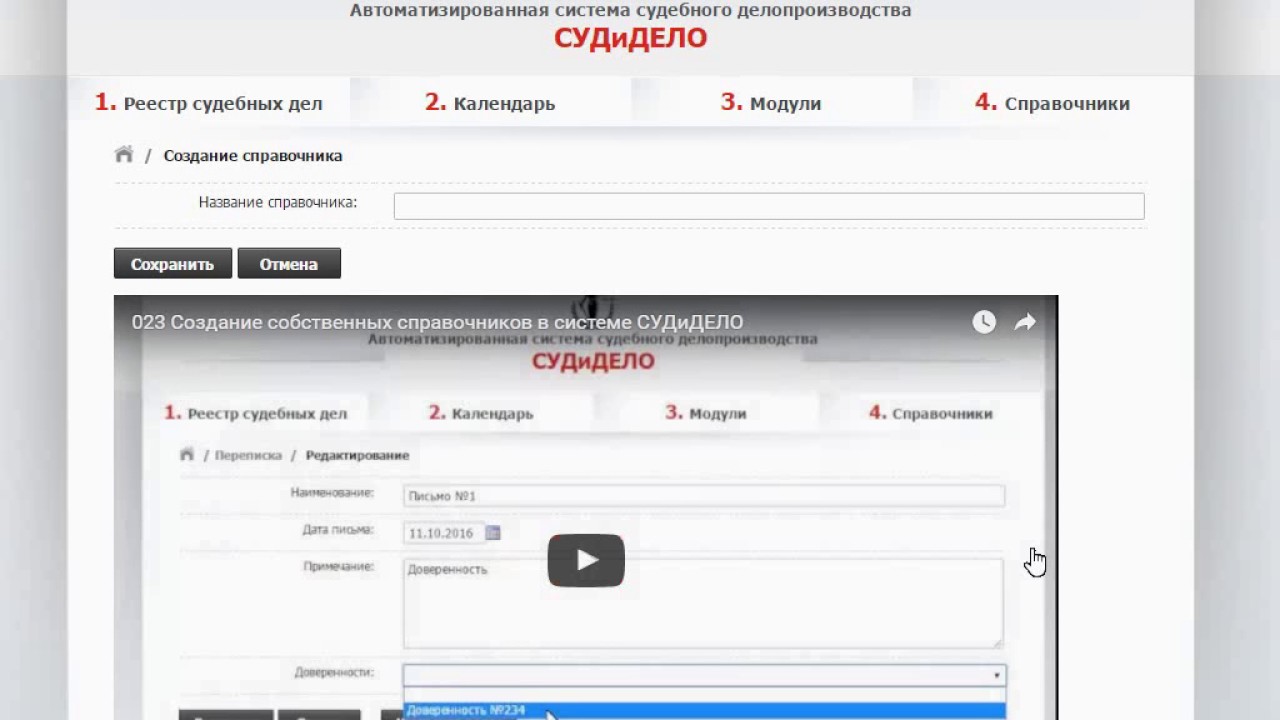This screenshot has height=720, width=1280.
Task: Click the Share arrow icon on the video player
Action: 1024,321
